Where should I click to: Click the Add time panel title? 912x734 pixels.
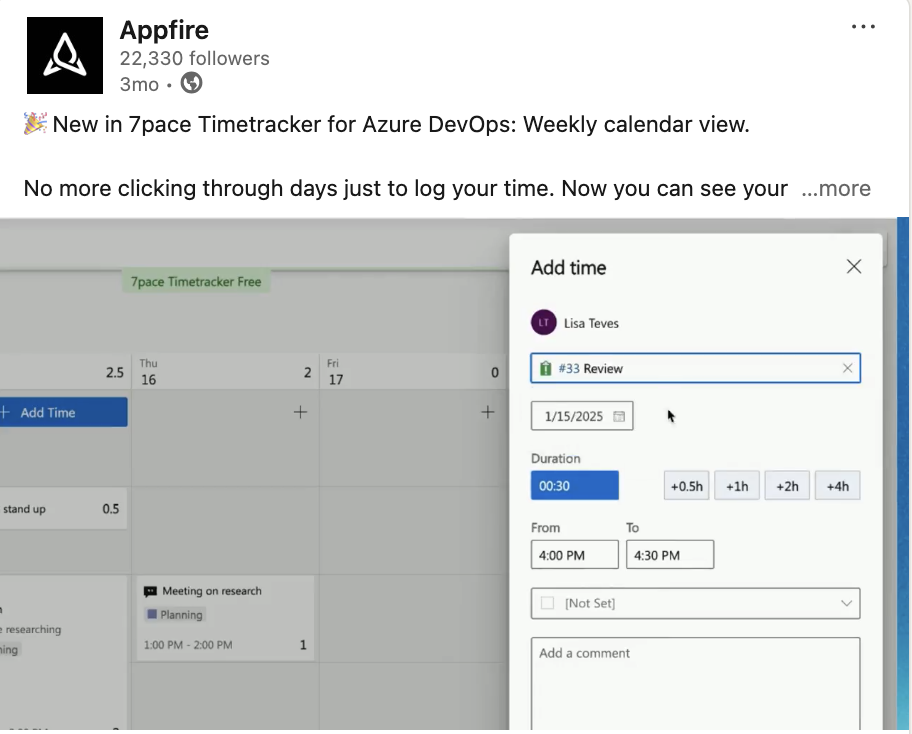[568, 268]
